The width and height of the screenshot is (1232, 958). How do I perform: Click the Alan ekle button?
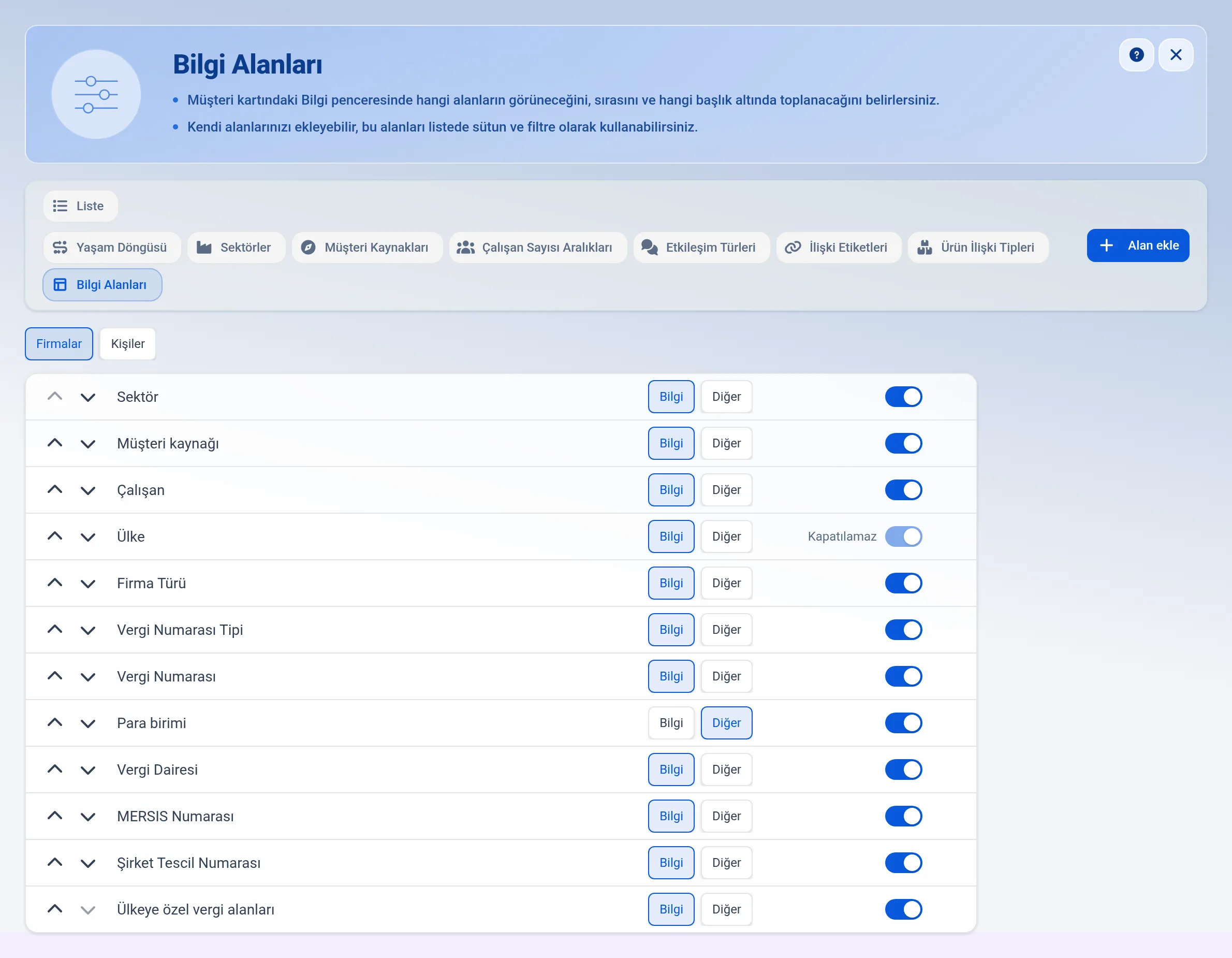[x=1138, y=245]
